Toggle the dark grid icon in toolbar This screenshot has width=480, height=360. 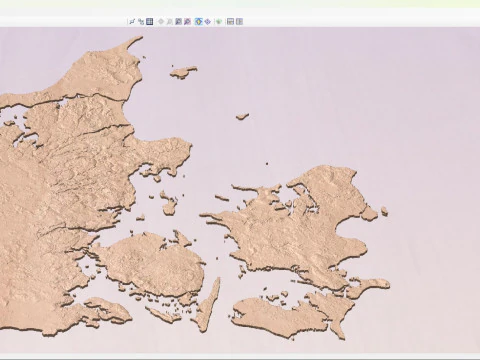[x=150, y=22]
